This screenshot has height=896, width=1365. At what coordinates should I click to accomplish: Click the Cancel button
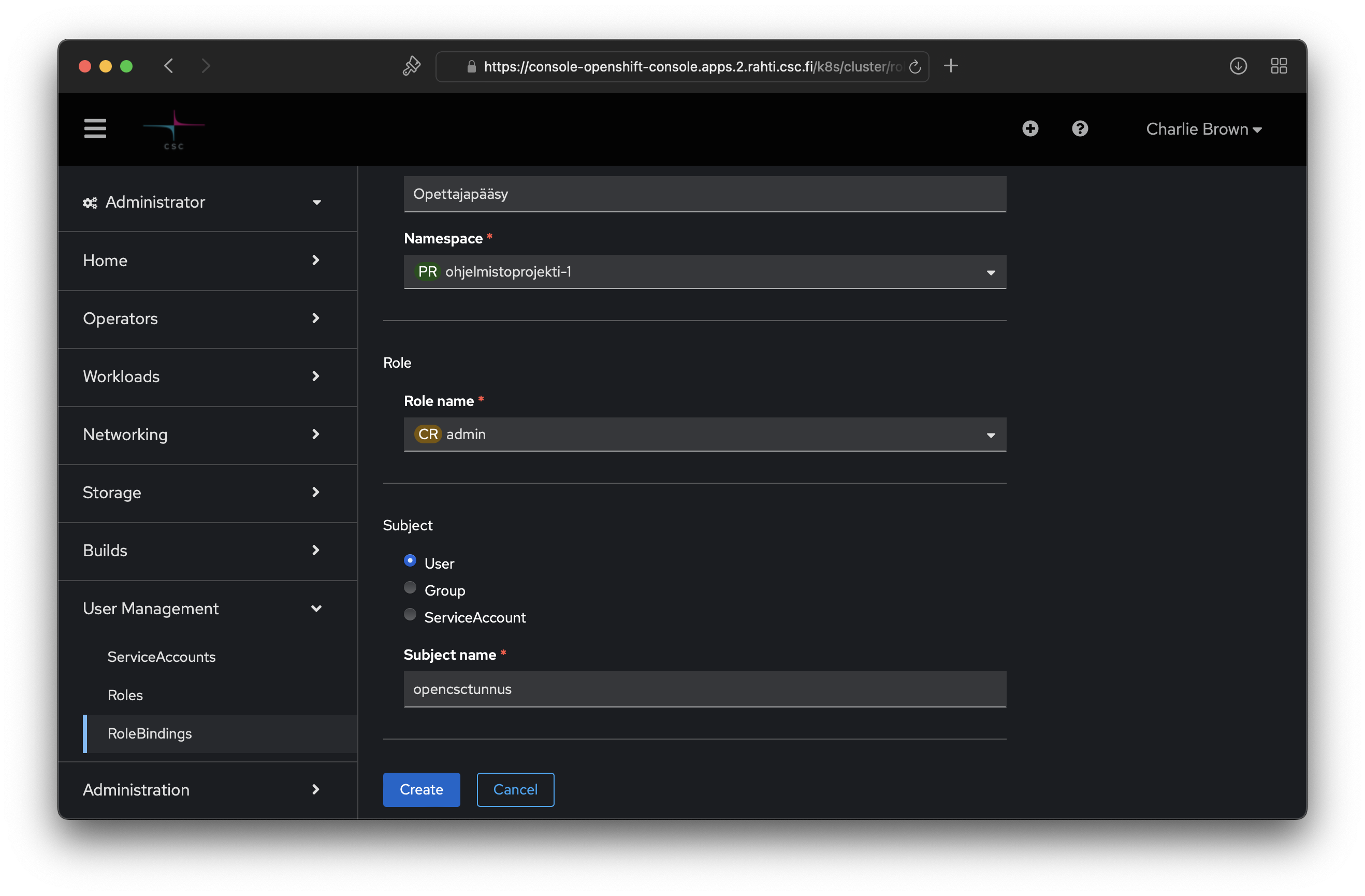coord(515,789)
